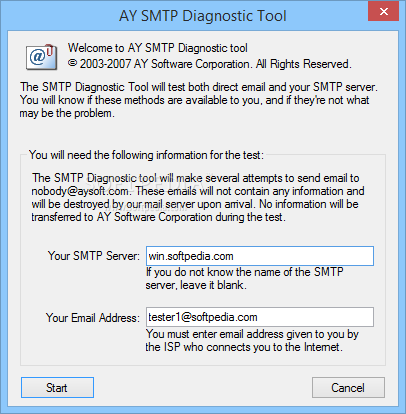Click the Start button

pyautogui.click(x=57, y=387)
